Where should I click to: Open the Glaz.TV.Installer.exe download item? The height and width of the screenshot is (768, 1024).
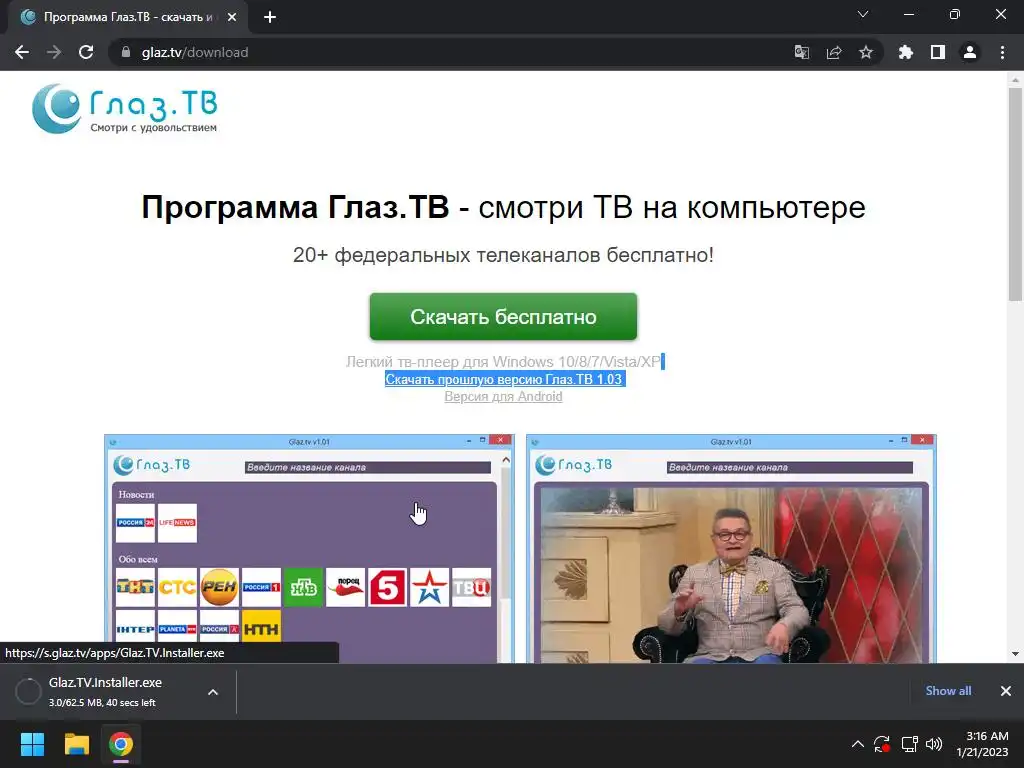tap(104, 691)
